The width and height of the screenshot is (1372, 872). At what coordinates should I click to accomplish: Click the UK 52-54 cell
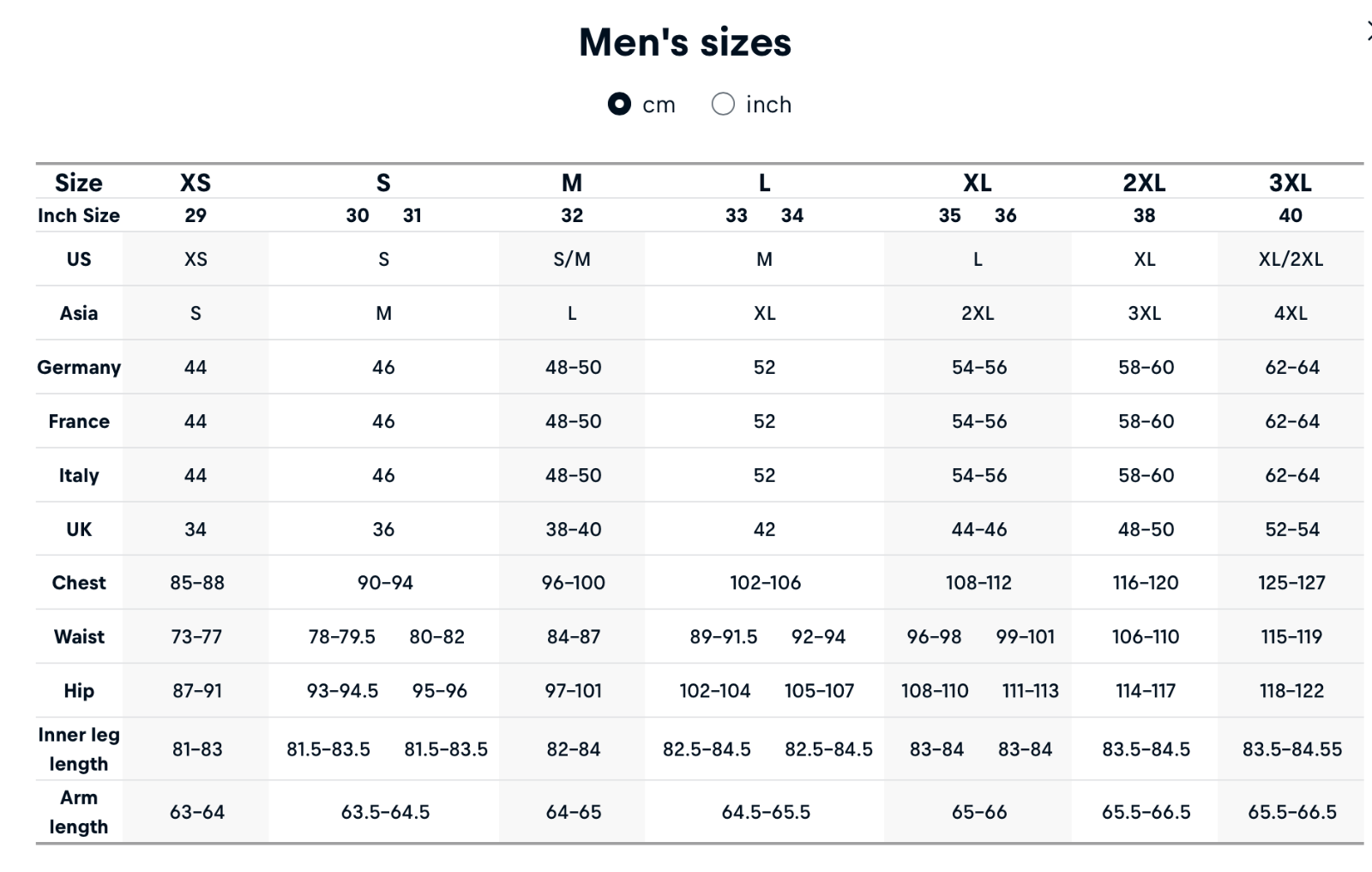[x=1292, y=529]
